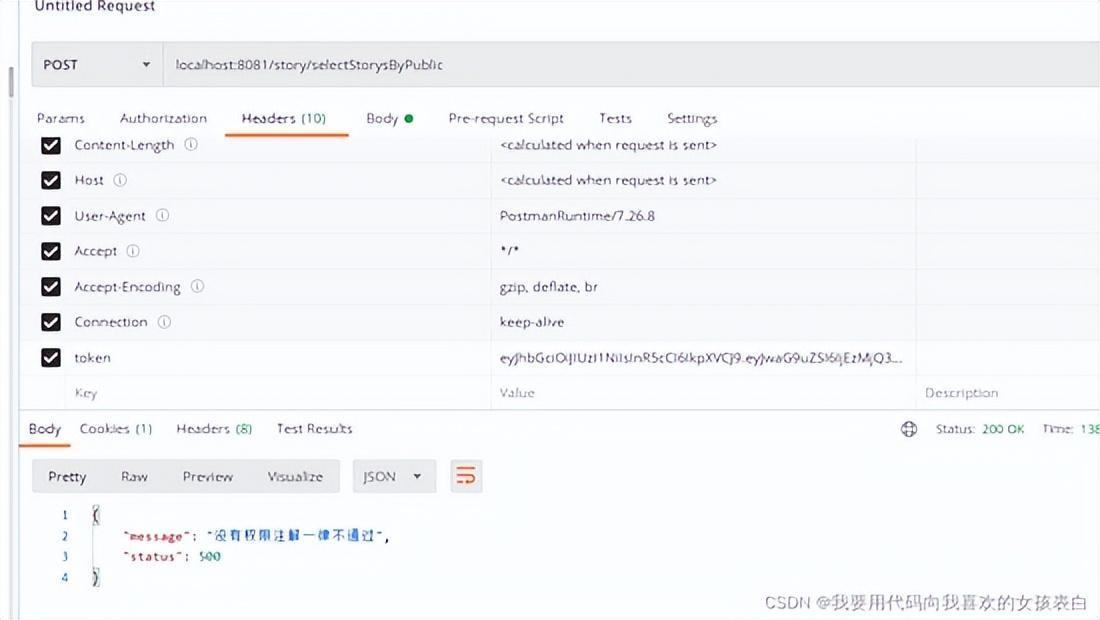Screen dimensions: 1100x620
Task: Click the User-Agent header key name
Action: (x=110, y=216)
